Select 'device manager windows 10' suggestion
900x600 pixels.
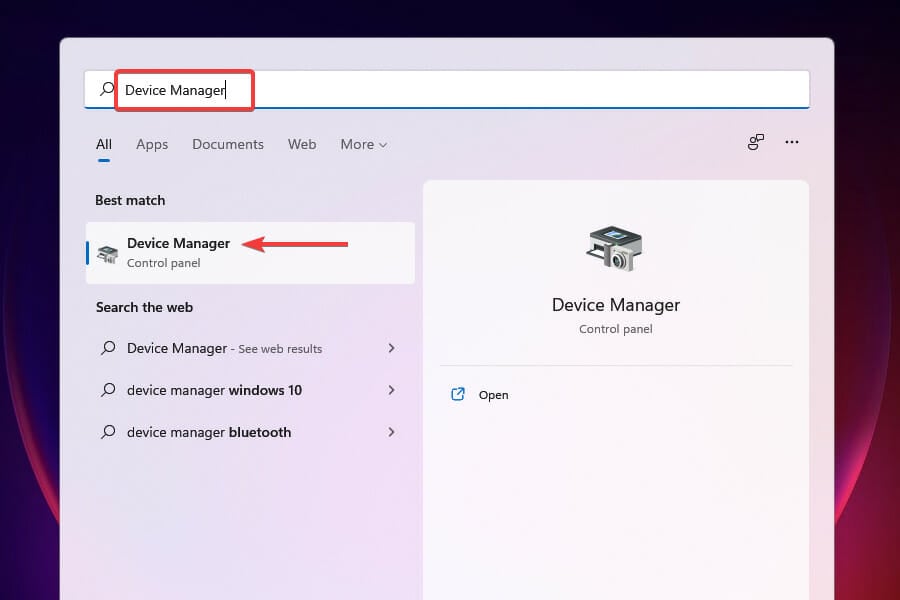pyautogui.click(x=250, y=390)
